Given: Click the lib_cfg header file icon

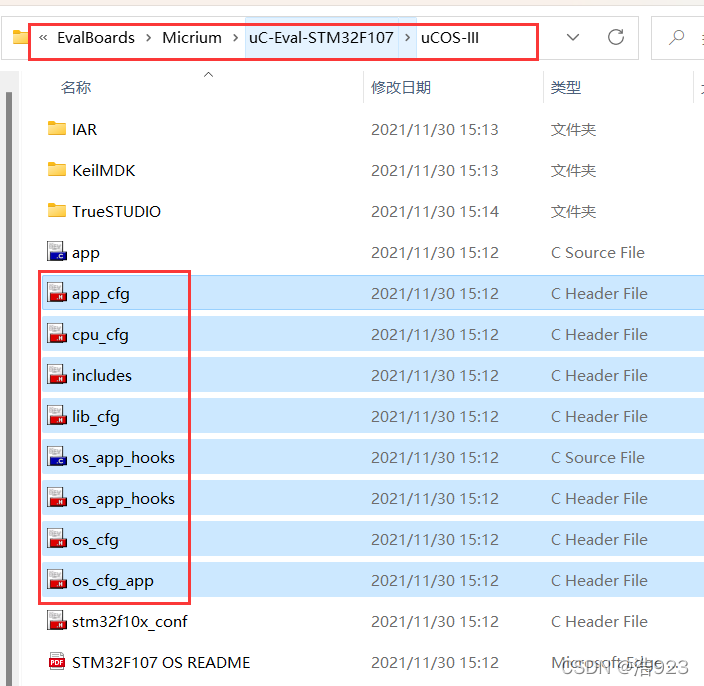Looking at the screenshot, I should [57, 416].
